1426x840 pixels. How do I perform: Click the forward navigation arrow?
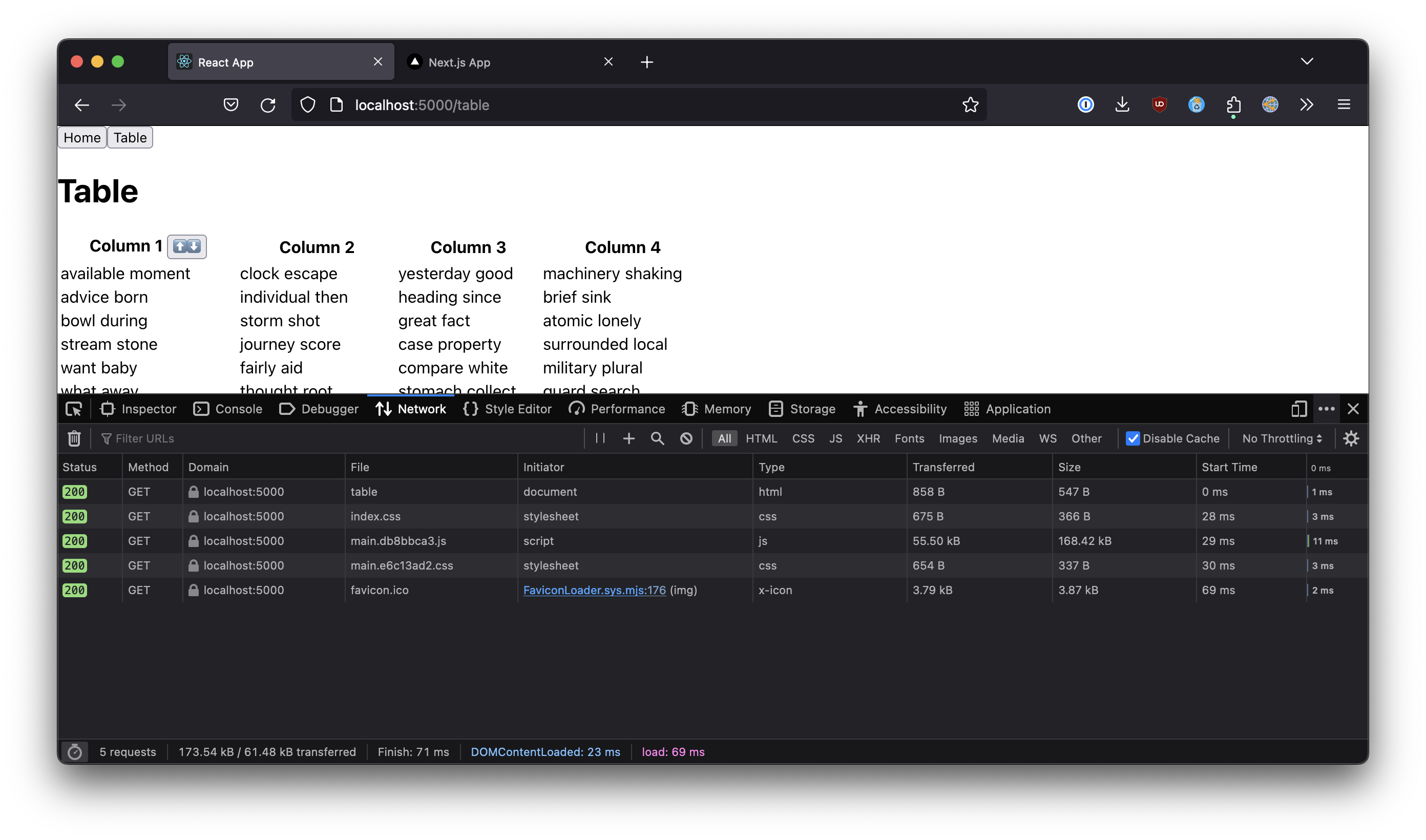point(119,104)
